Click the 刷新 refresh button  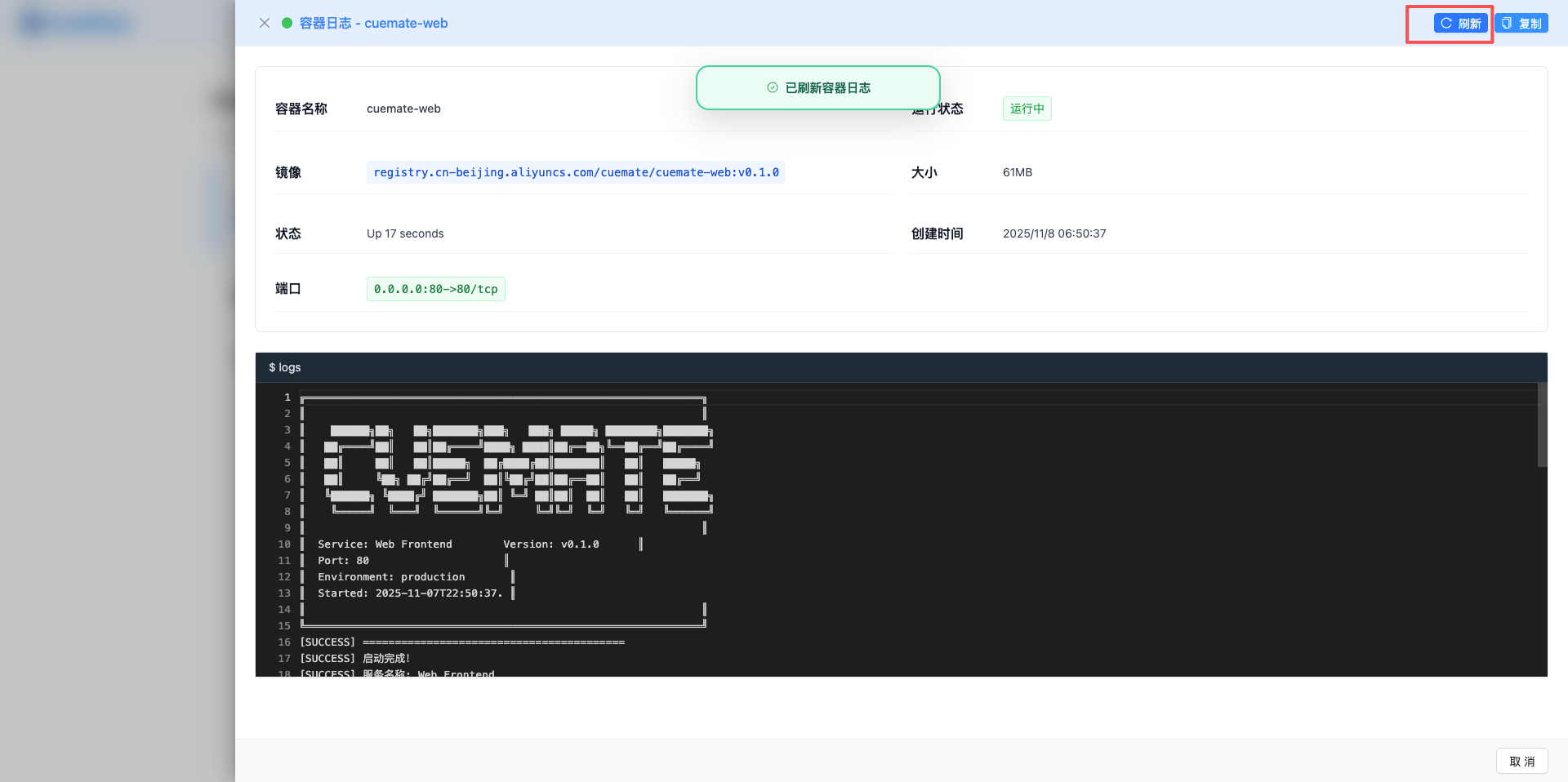click(1460, 23)
